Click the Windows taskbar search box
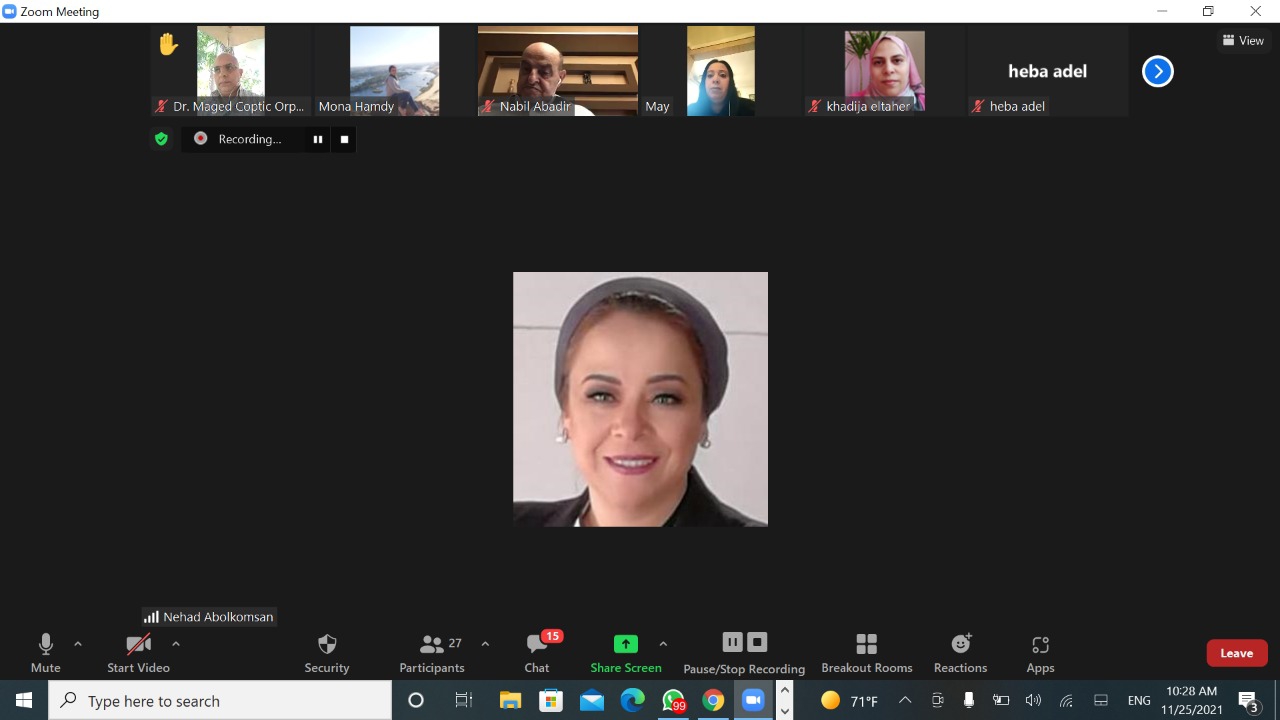 coord(220,701)
